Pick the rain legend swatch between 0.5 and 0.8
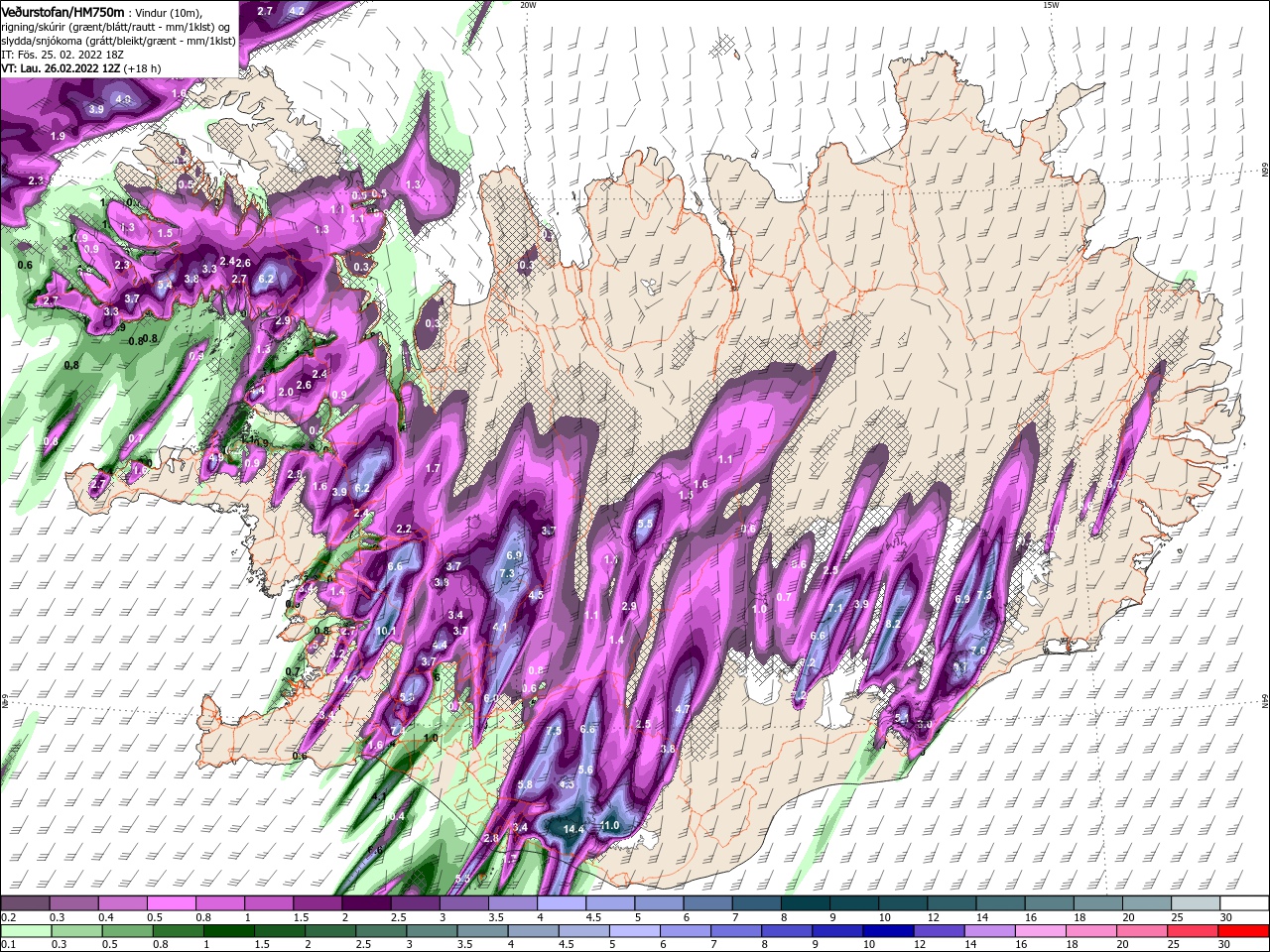Image resolution: width=1270 pixels, height=952 pixels. pyautogui.click(x=128, y=931)
